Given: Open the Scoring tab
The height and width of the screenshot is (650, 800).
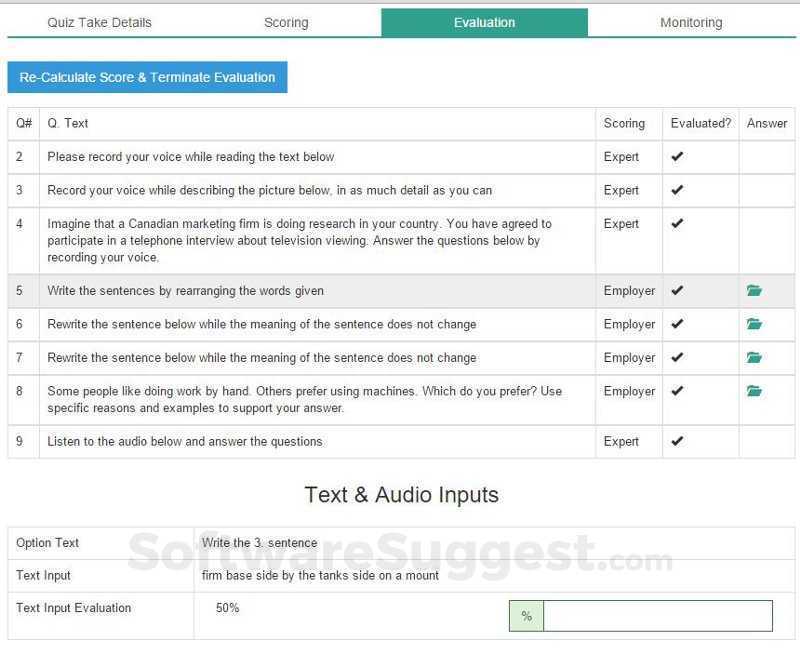Looking at the screenshot, I should (x=286, y=22).
